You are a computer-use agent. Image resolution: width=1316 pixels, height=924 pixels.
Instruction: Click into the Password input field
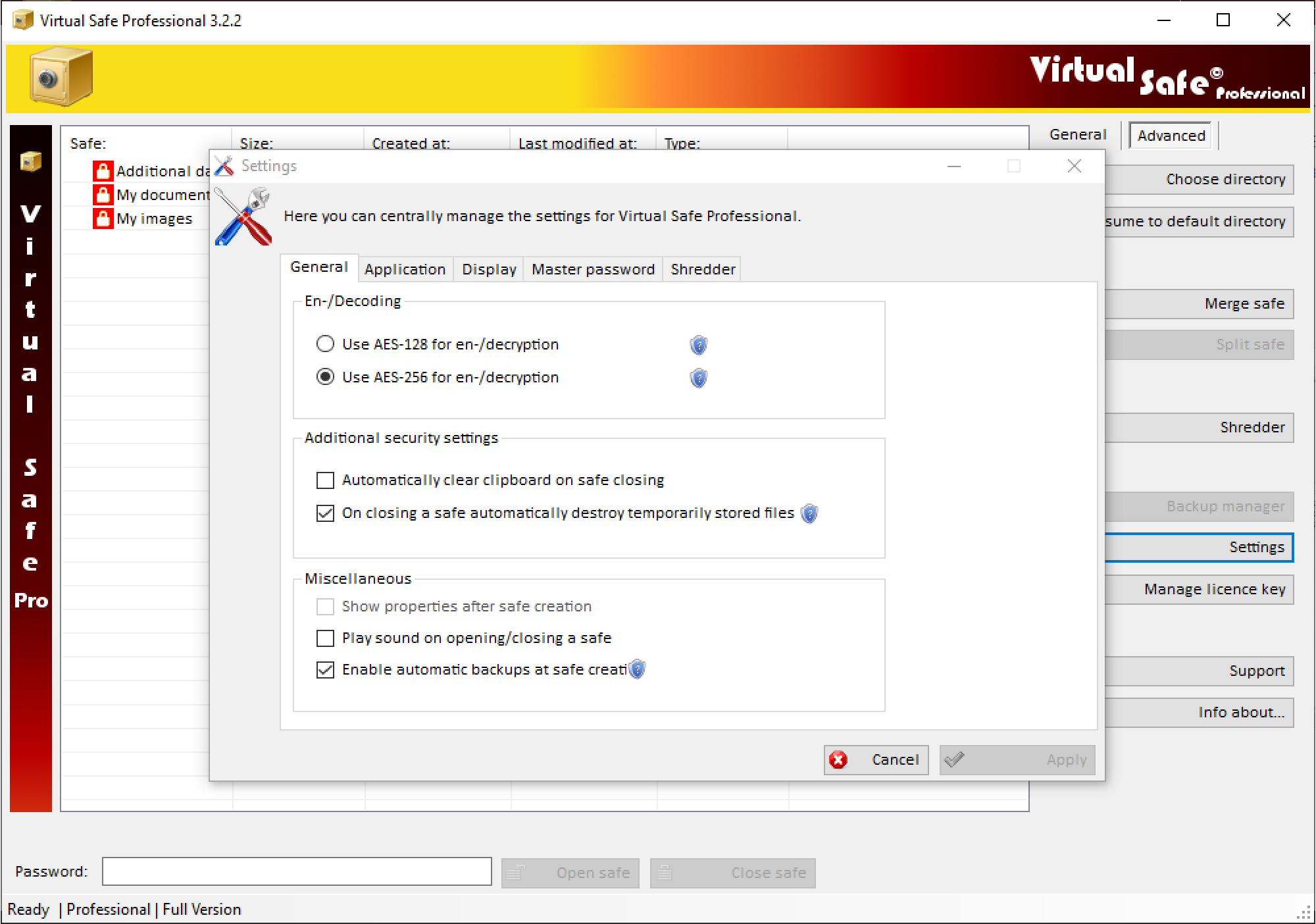click(x=297, y=871)
